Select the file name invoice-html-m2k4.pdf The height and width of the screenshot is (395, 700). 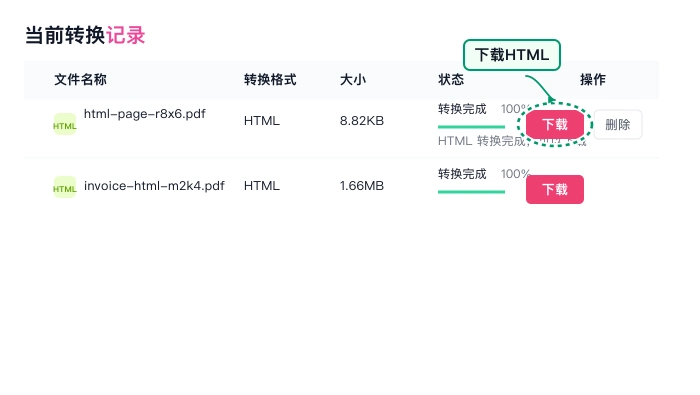[x=154, y=186]
